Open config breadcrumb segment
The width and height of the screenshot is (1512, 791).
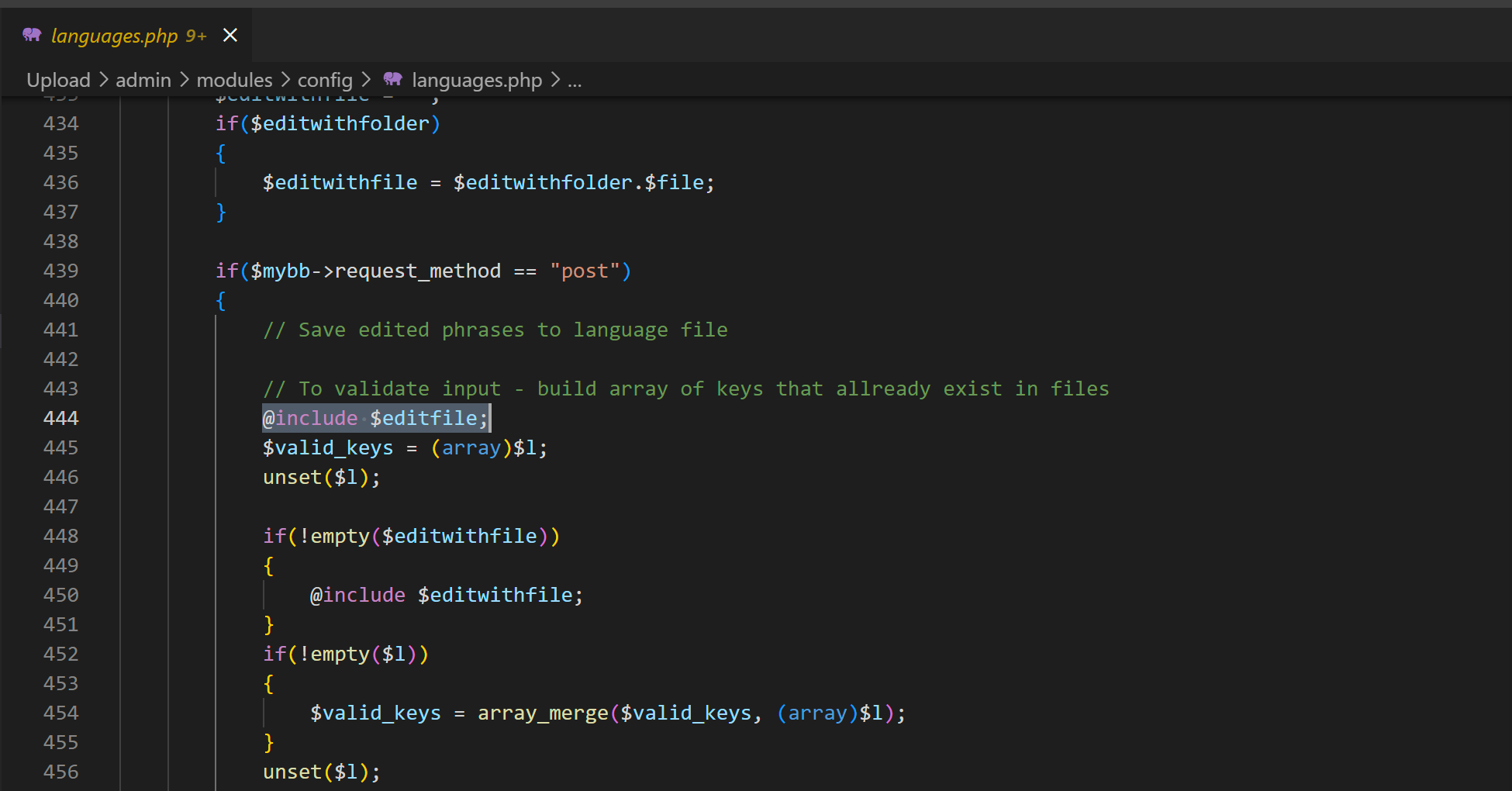pyautogui.click(x=325, y=80)
